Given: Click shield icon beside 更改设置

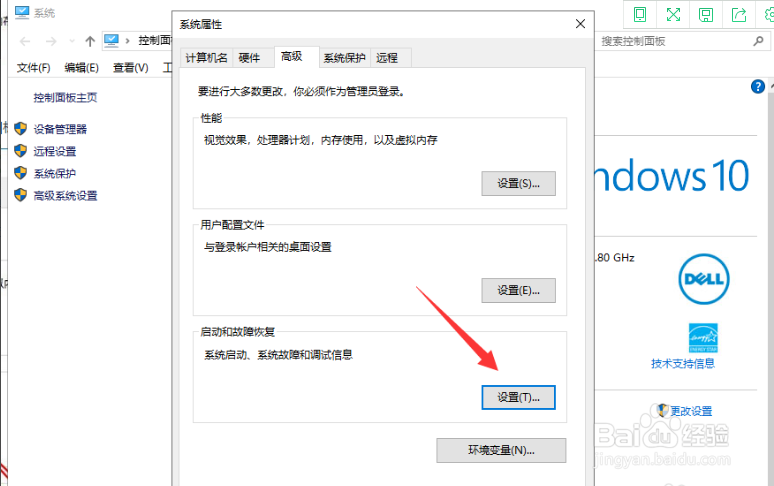Looking at the screenshot, I should [x=662, y=410].
